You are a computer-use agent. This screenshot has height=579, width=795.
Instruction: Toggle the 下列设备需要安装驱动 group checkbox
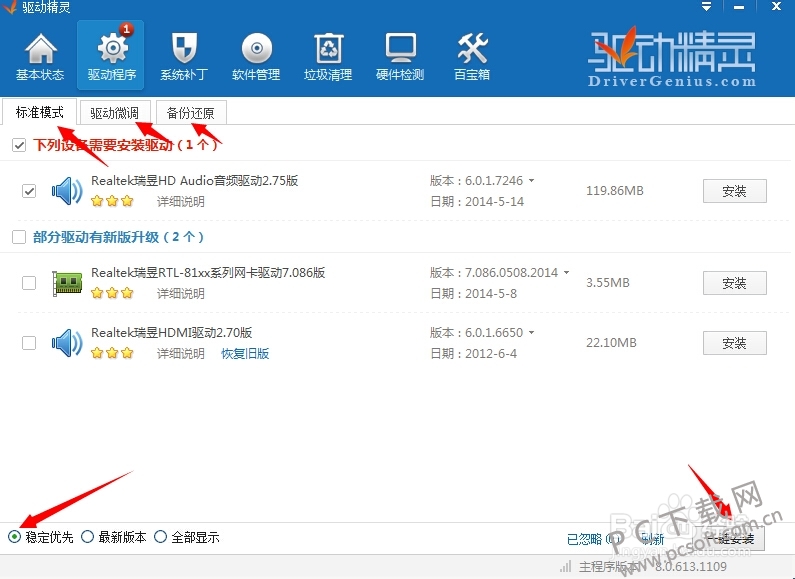[x=19, y=146]
